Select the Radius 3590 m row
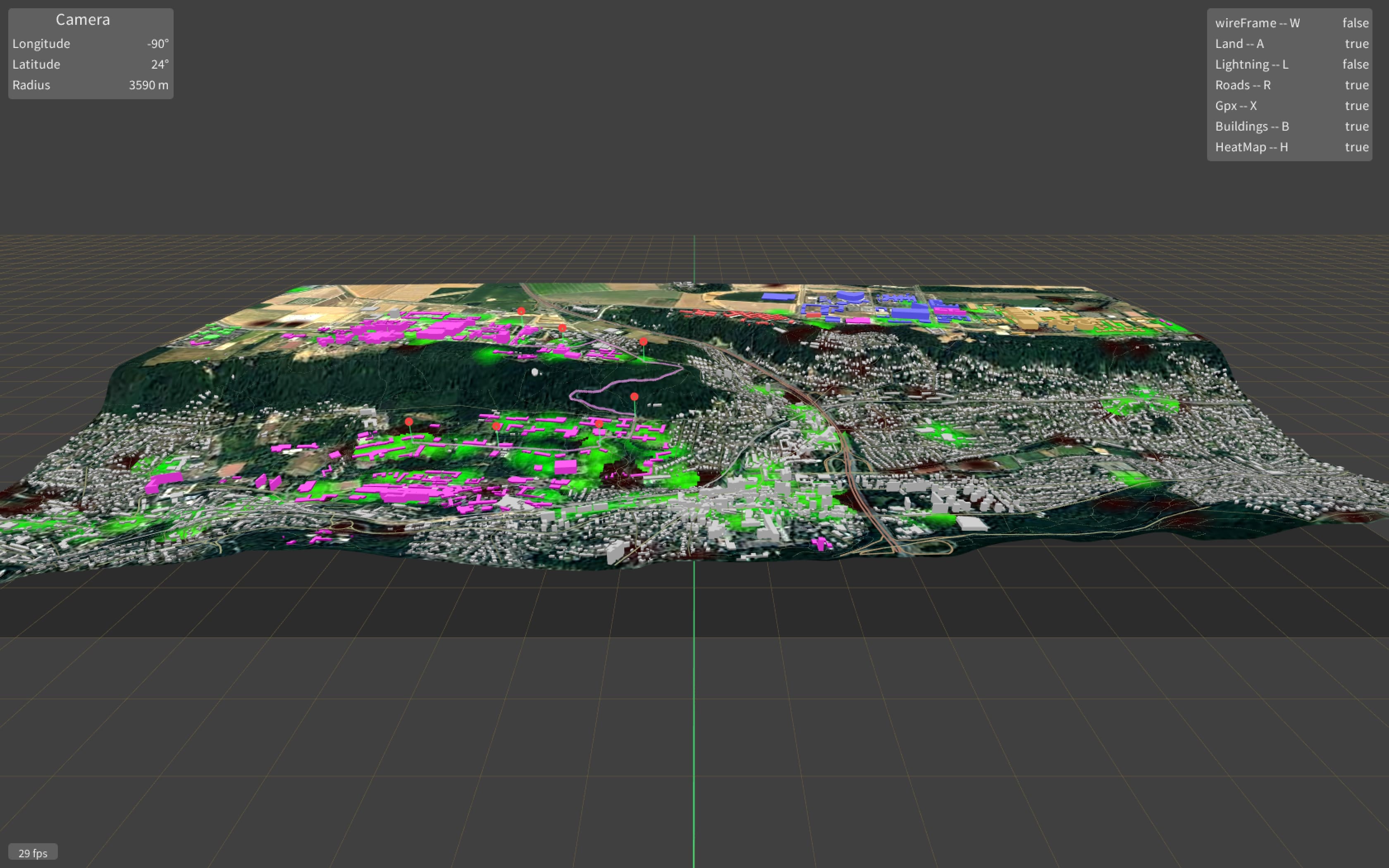 point(91,85)
